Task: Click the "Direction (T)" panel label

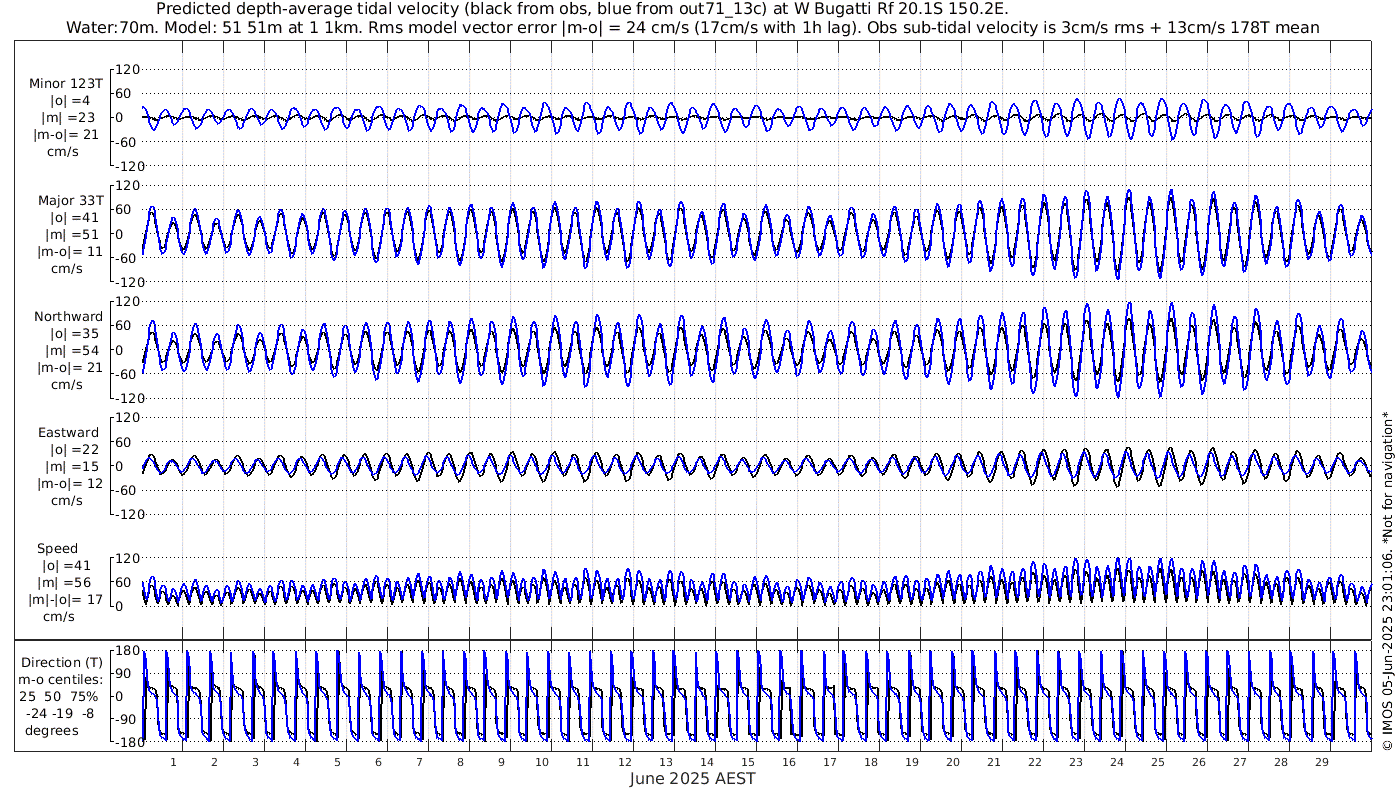Action: (x=65, y=662)
